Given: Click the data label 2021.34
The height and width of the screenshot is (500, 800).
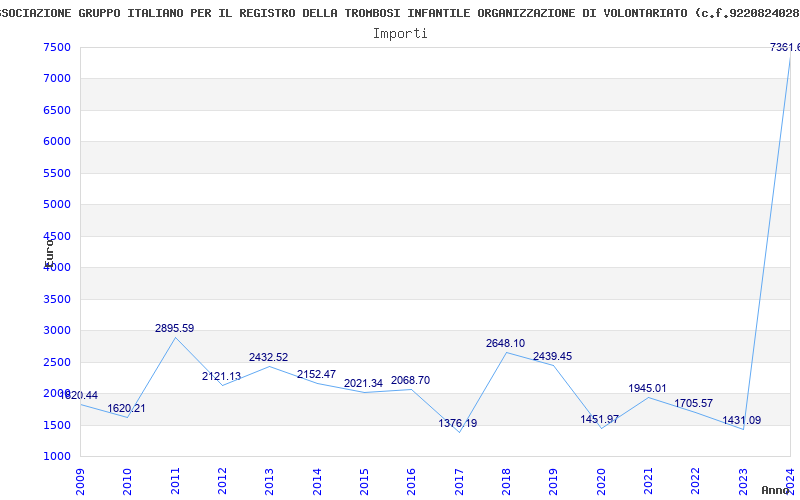Looking at the screenshot, I should click(x=363, y=384).
